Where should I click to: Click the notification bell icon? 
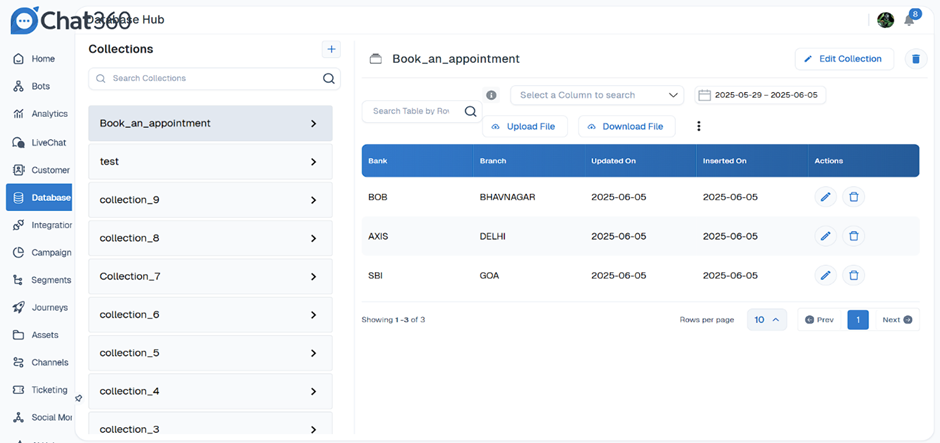[x=909, y=21]
